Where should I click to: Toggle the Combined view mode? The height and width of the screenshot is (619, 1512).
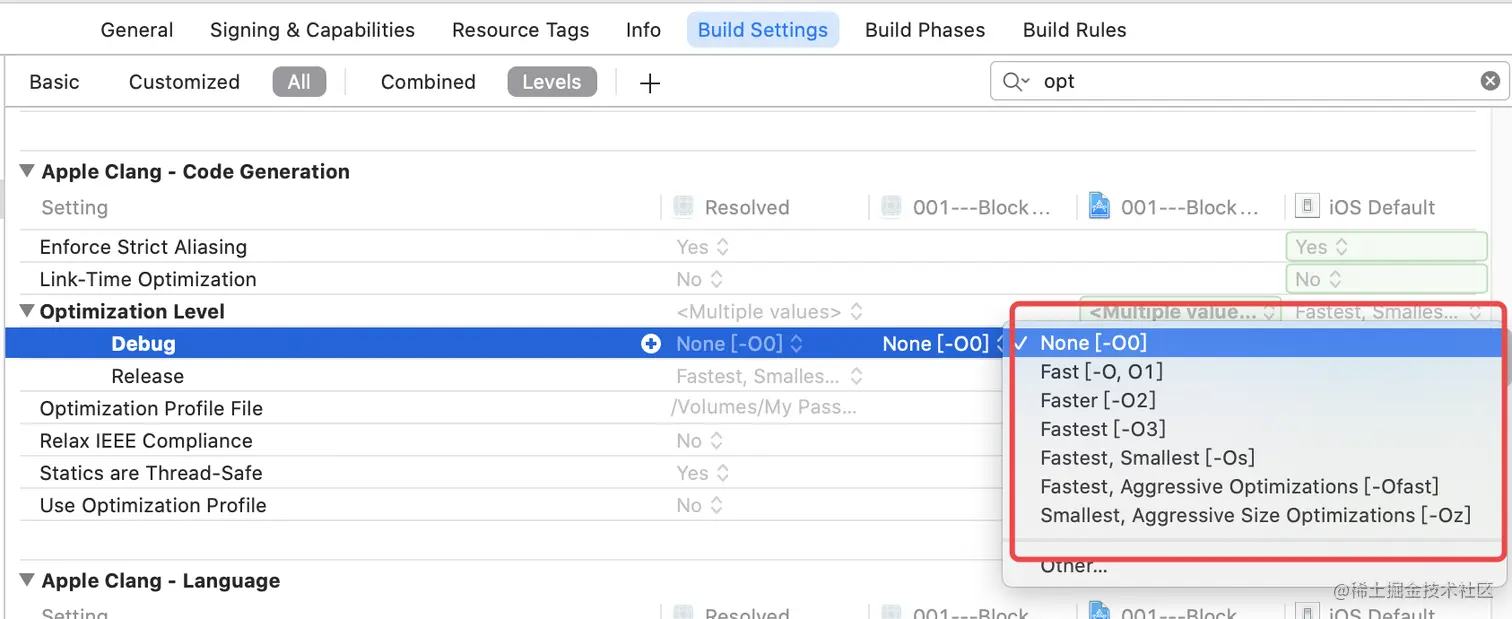point(428,82)
